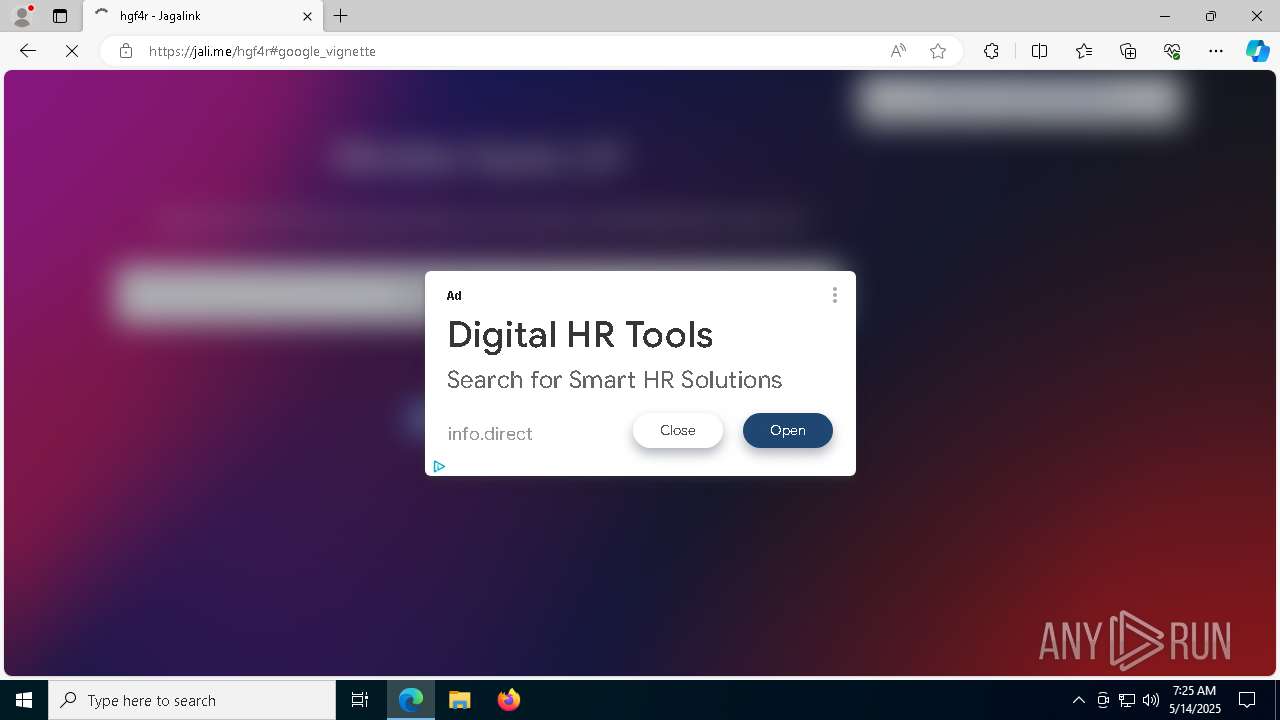
Task: Open the Windows Start menu
Action: (x=24, y=700)
